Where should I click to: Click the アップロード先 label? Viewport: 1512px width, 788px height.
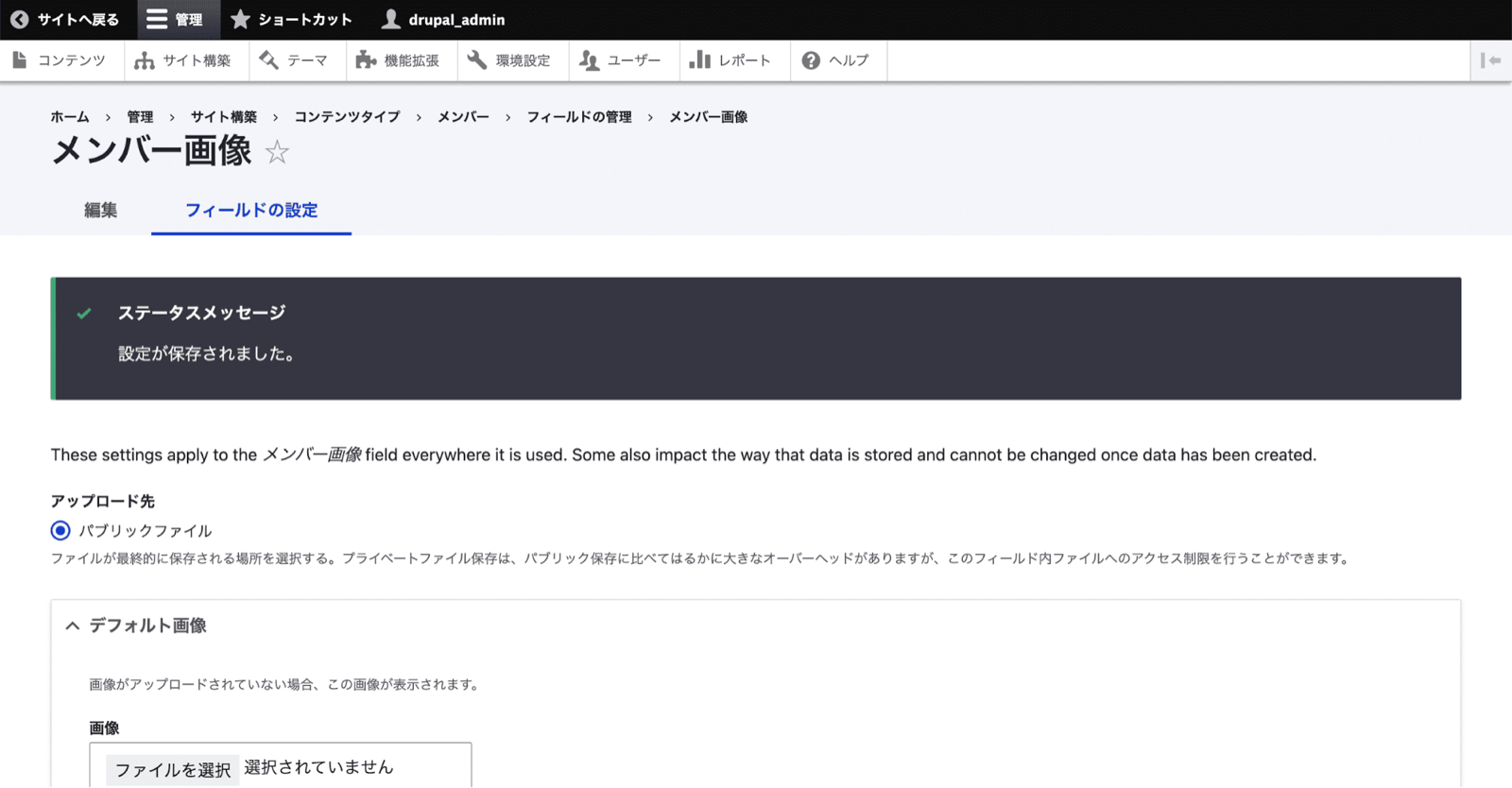[x=102, y=501]
